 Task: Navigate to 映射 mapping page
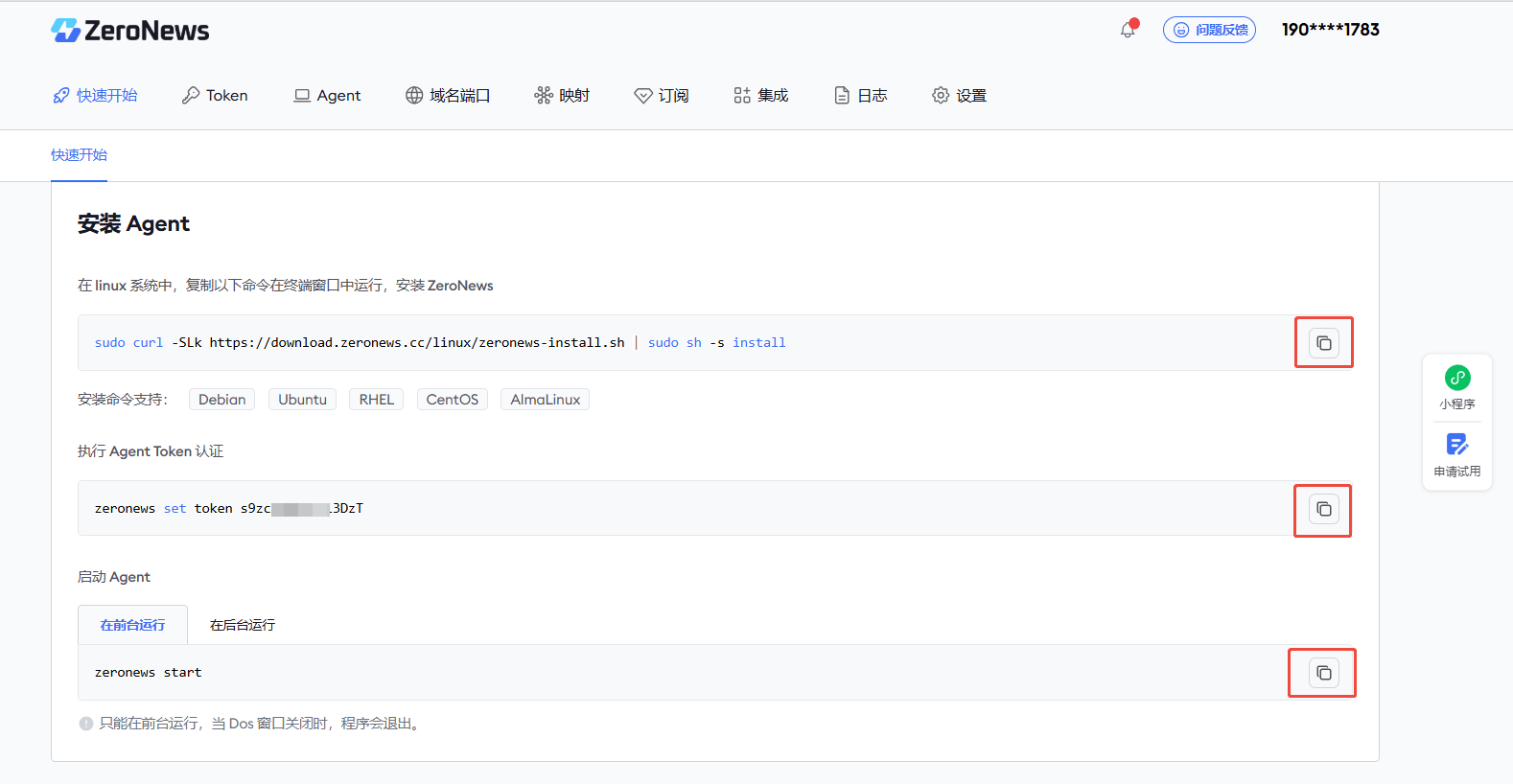click(562, 96)
